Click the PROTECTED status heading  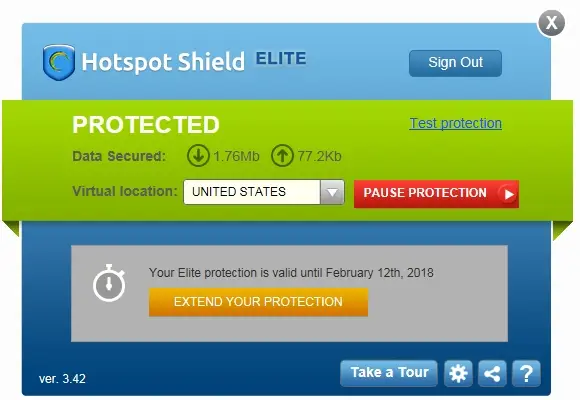[x=146, y=125]
